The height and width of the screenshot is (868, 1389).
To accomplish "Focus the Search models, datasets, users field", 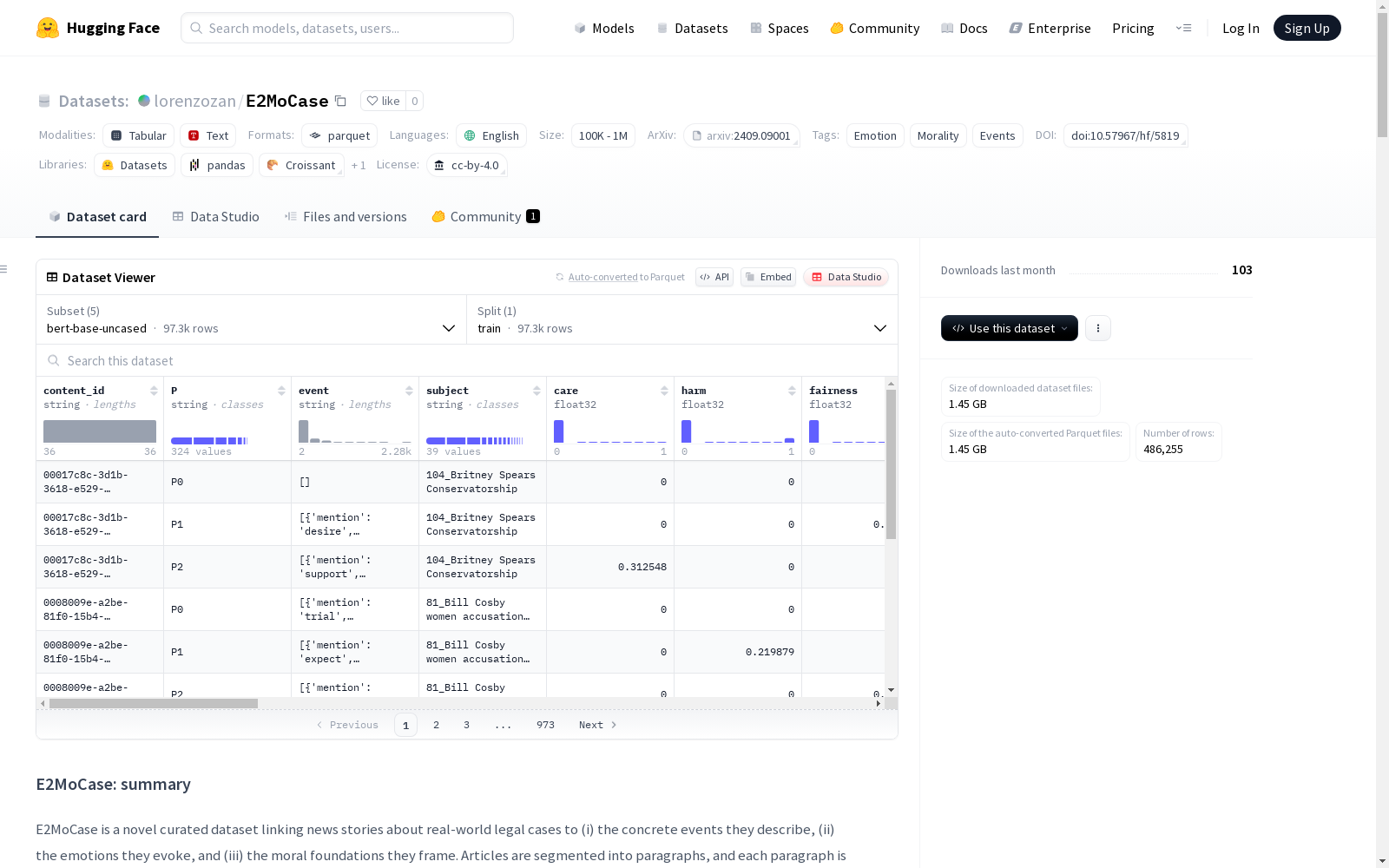I will 347,28.
